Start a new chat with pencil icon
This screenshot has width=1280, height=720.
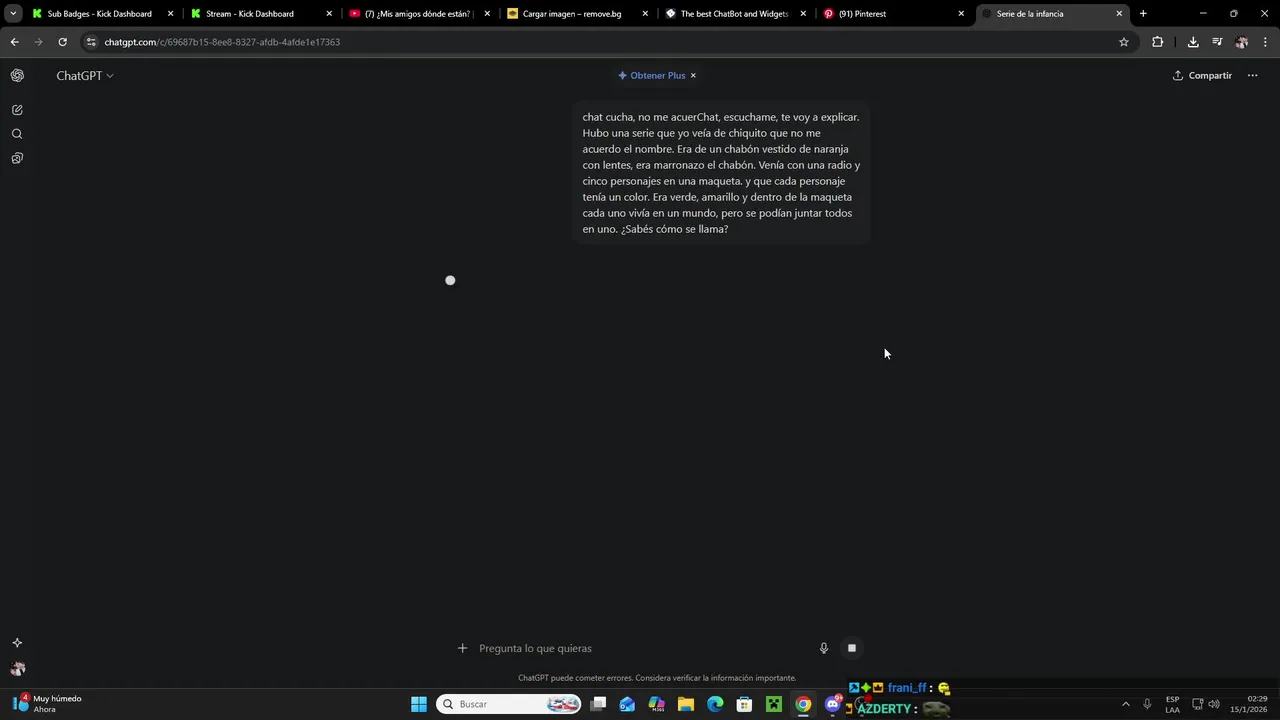[x=17, y=110]
